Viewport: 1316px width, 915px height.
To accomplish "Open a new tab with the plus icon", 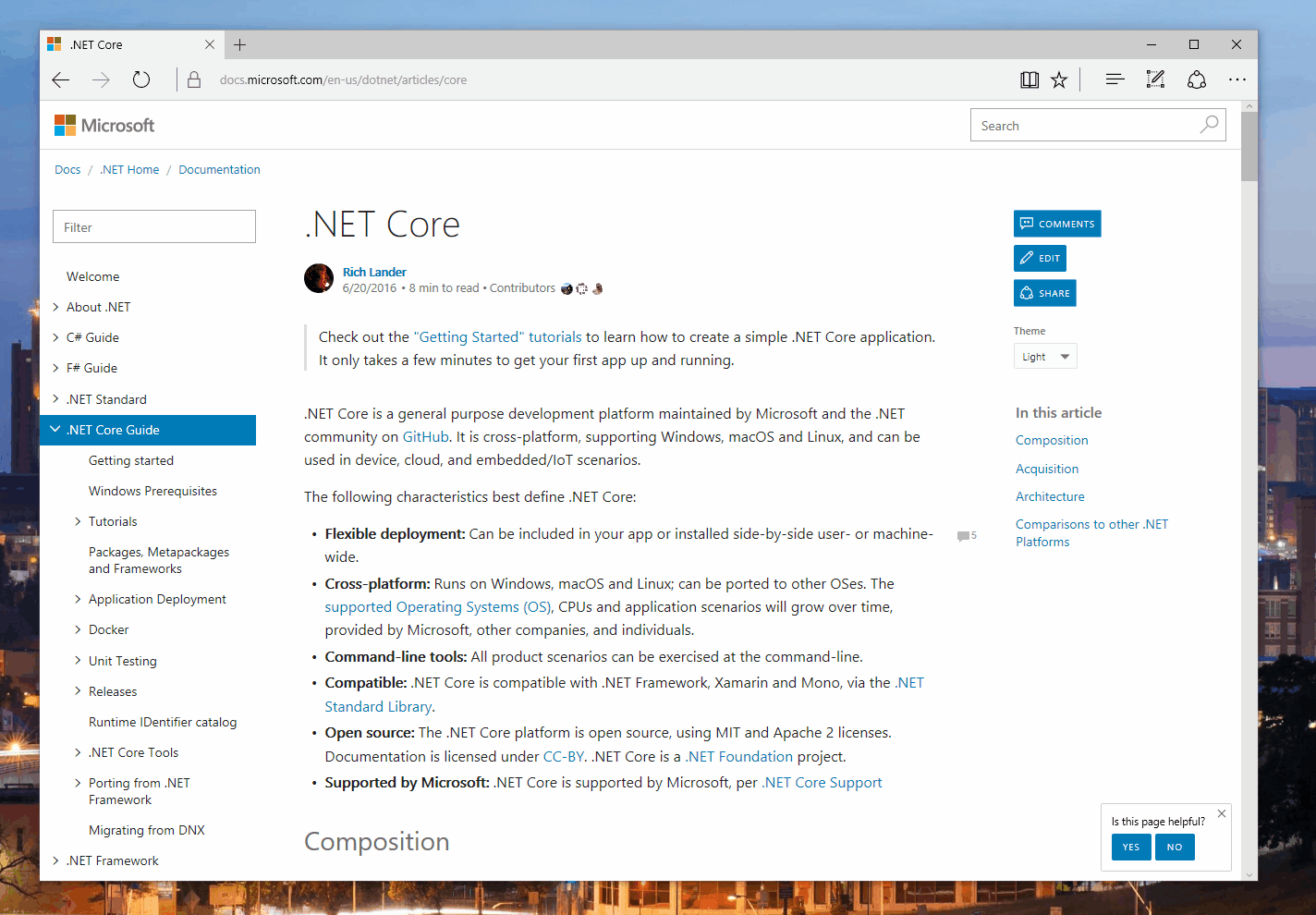I will 239,44.
